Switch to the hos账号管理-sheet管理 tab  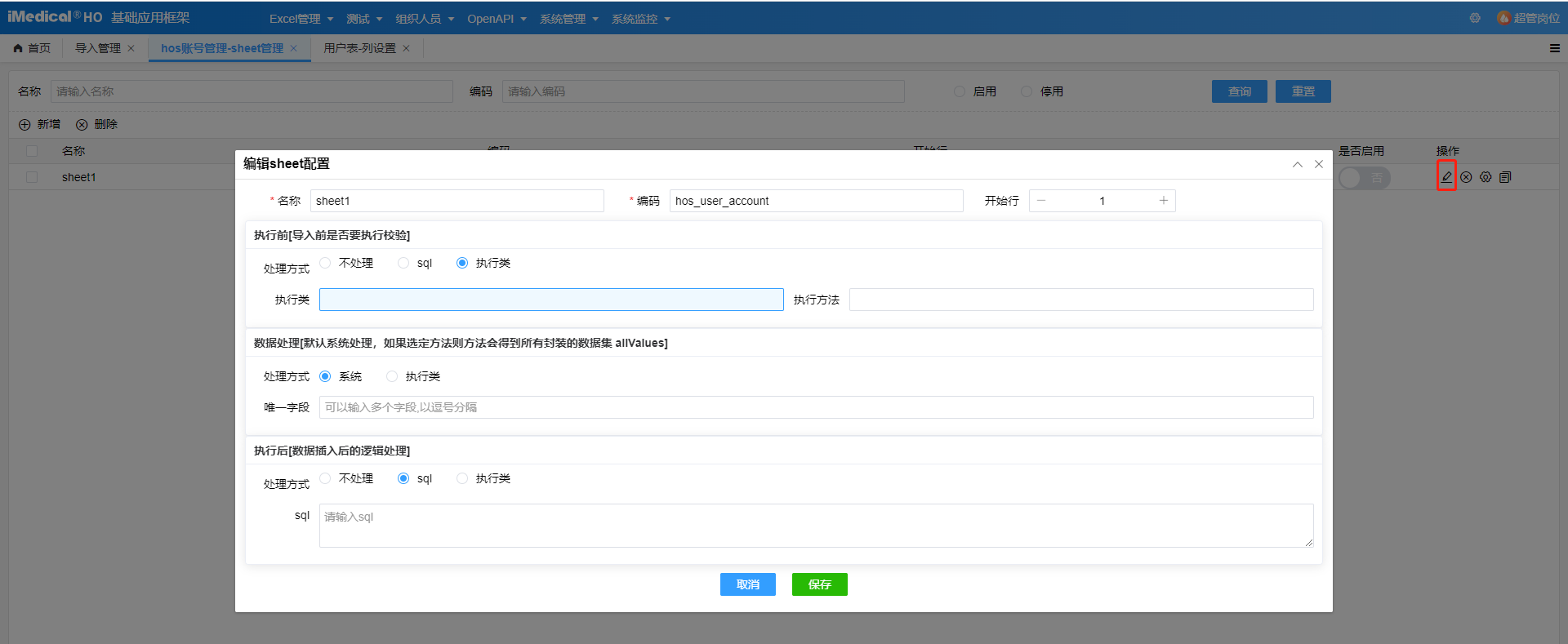tap(222, 48)
